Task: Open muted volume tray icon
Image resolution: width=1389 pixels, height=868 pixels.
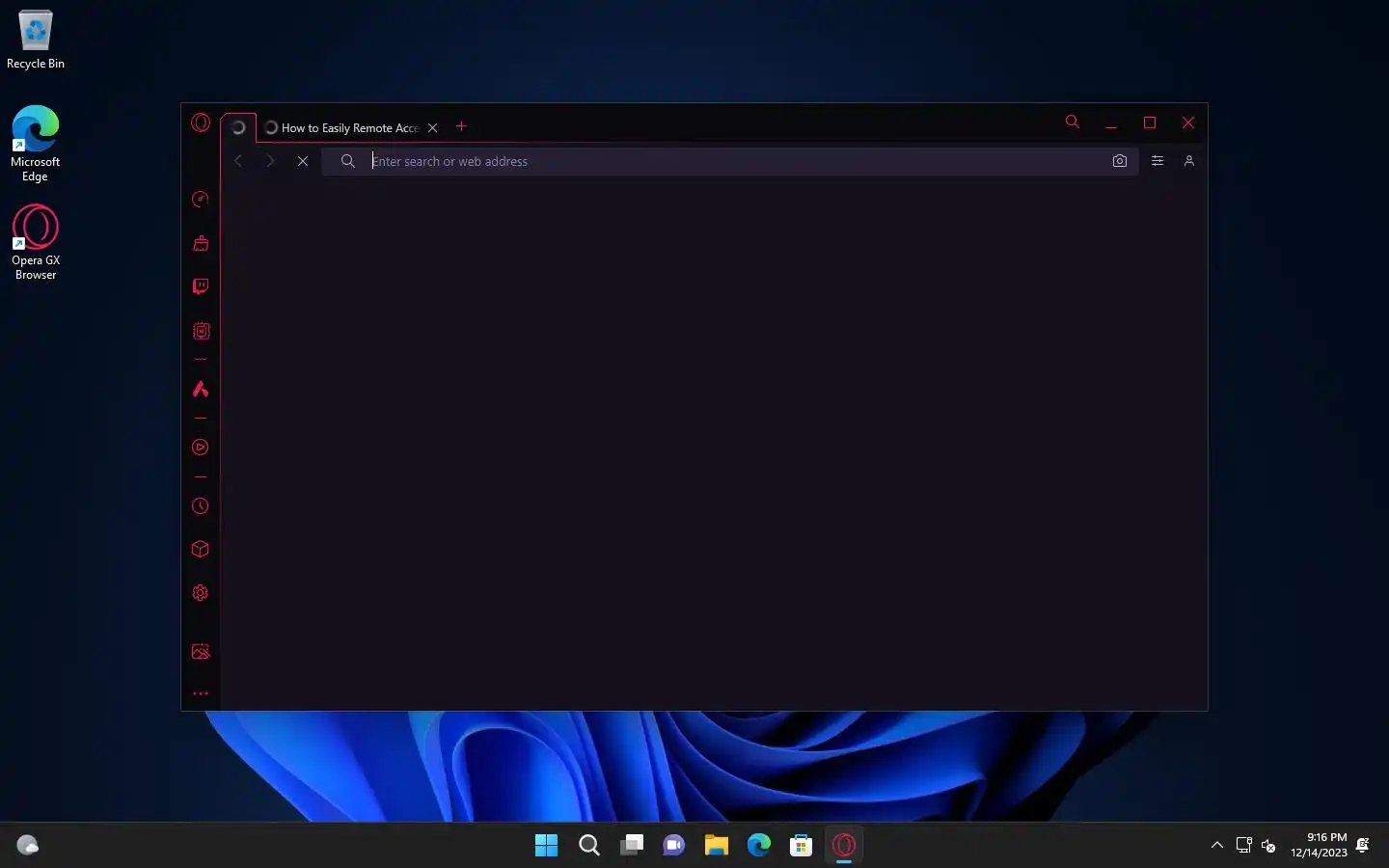Action: pyautogui.click(x=1268, y=846)
